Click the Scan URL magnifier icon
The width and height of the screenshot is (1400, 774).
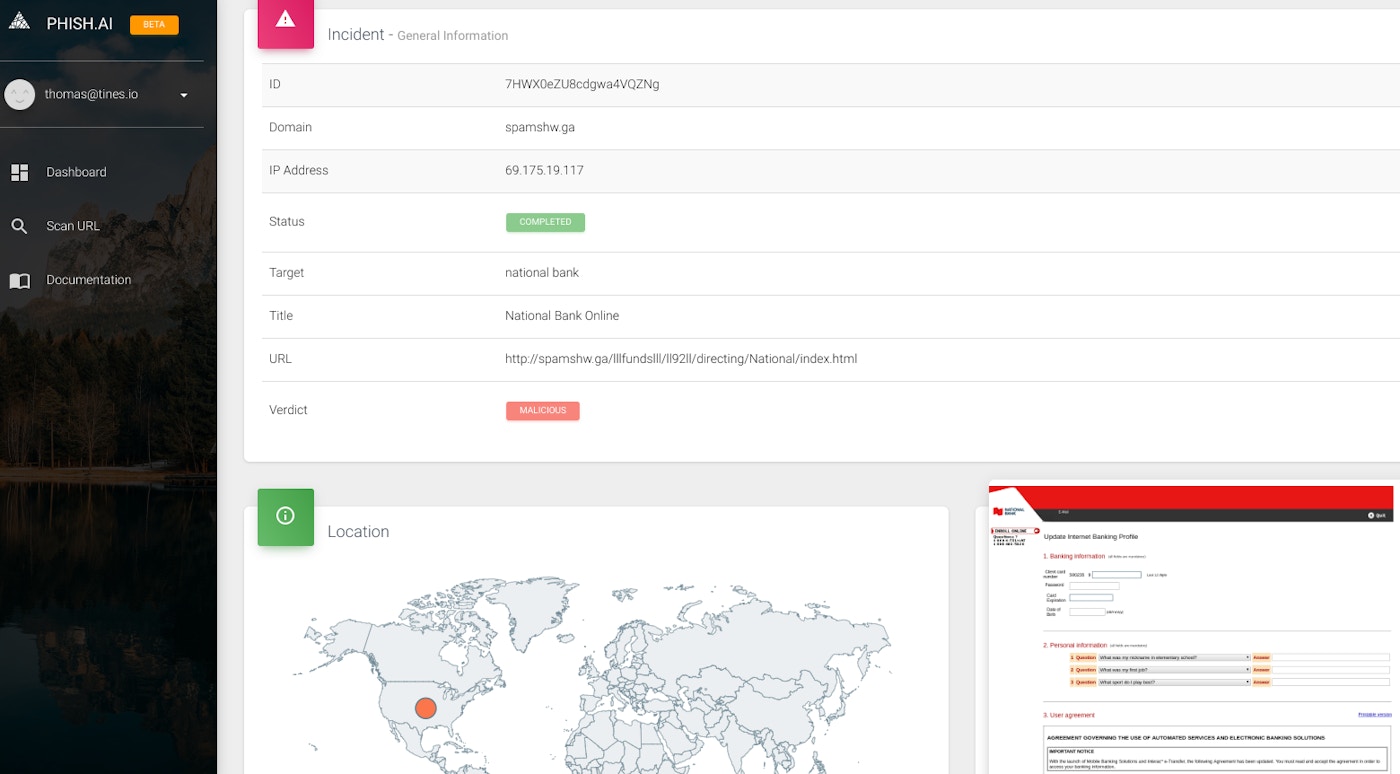(x=19, y=226)
